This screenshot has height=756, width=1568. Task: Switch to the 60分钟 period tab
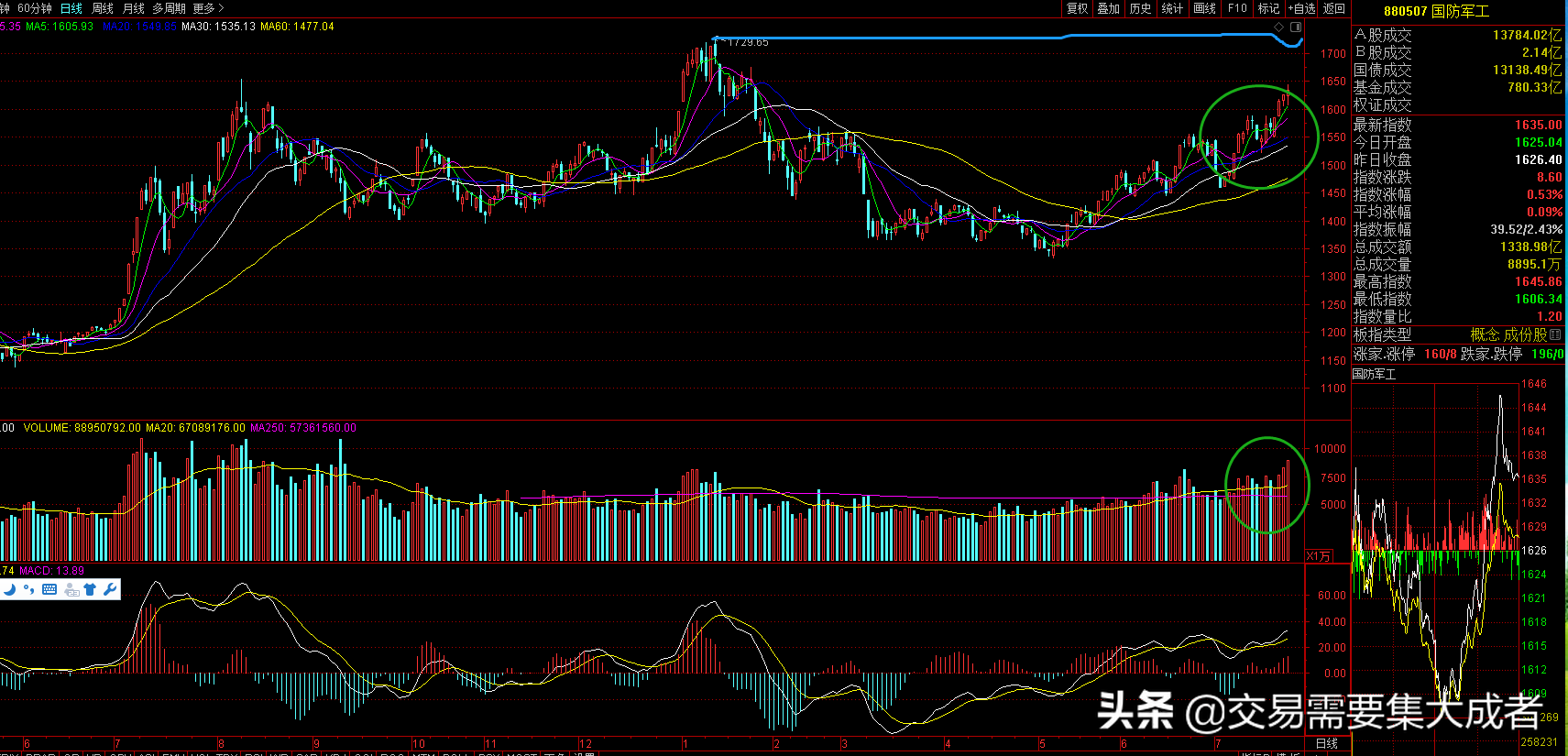[x=35, y=8]
